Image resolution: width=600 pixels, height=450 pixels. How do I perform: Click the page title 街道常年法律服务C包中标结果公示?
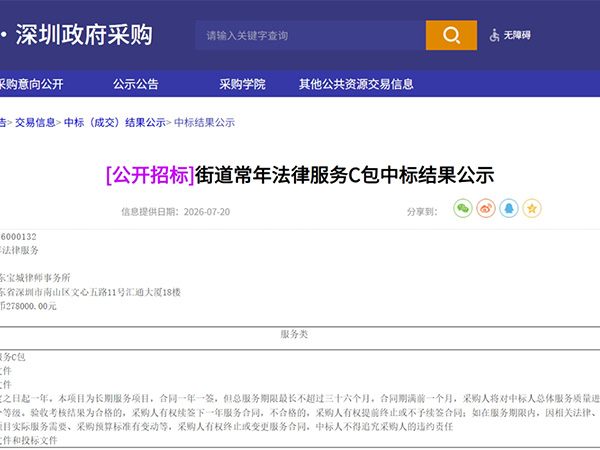tap(344, 175)
